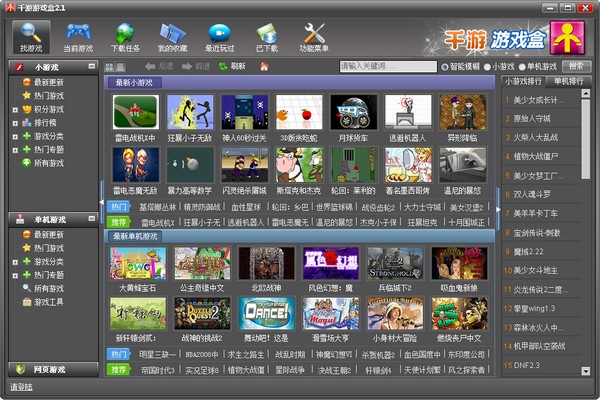
Task: Expand 游戏分类 under 小游戏 section
Action: [x=14, y=134]
